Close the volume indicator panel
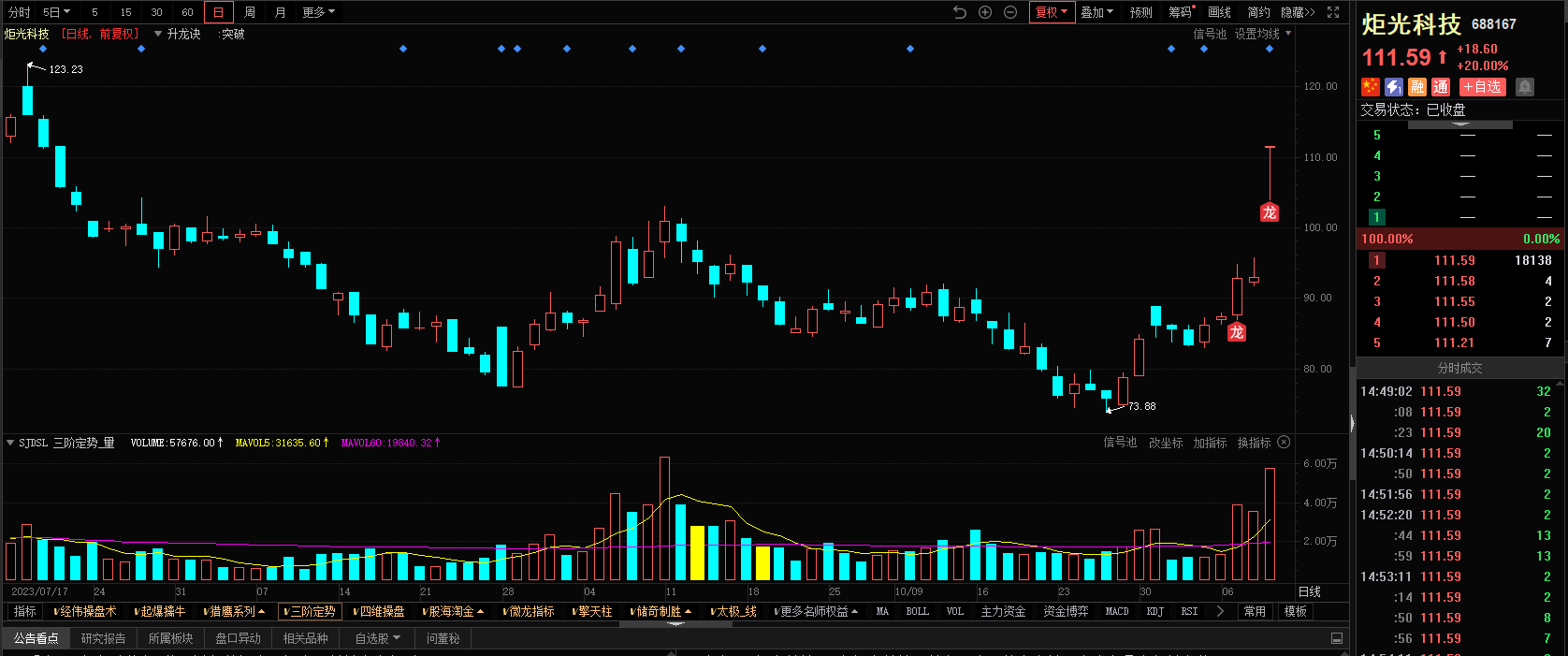This screenshot has height=656, width=1568. (1284, 442)
